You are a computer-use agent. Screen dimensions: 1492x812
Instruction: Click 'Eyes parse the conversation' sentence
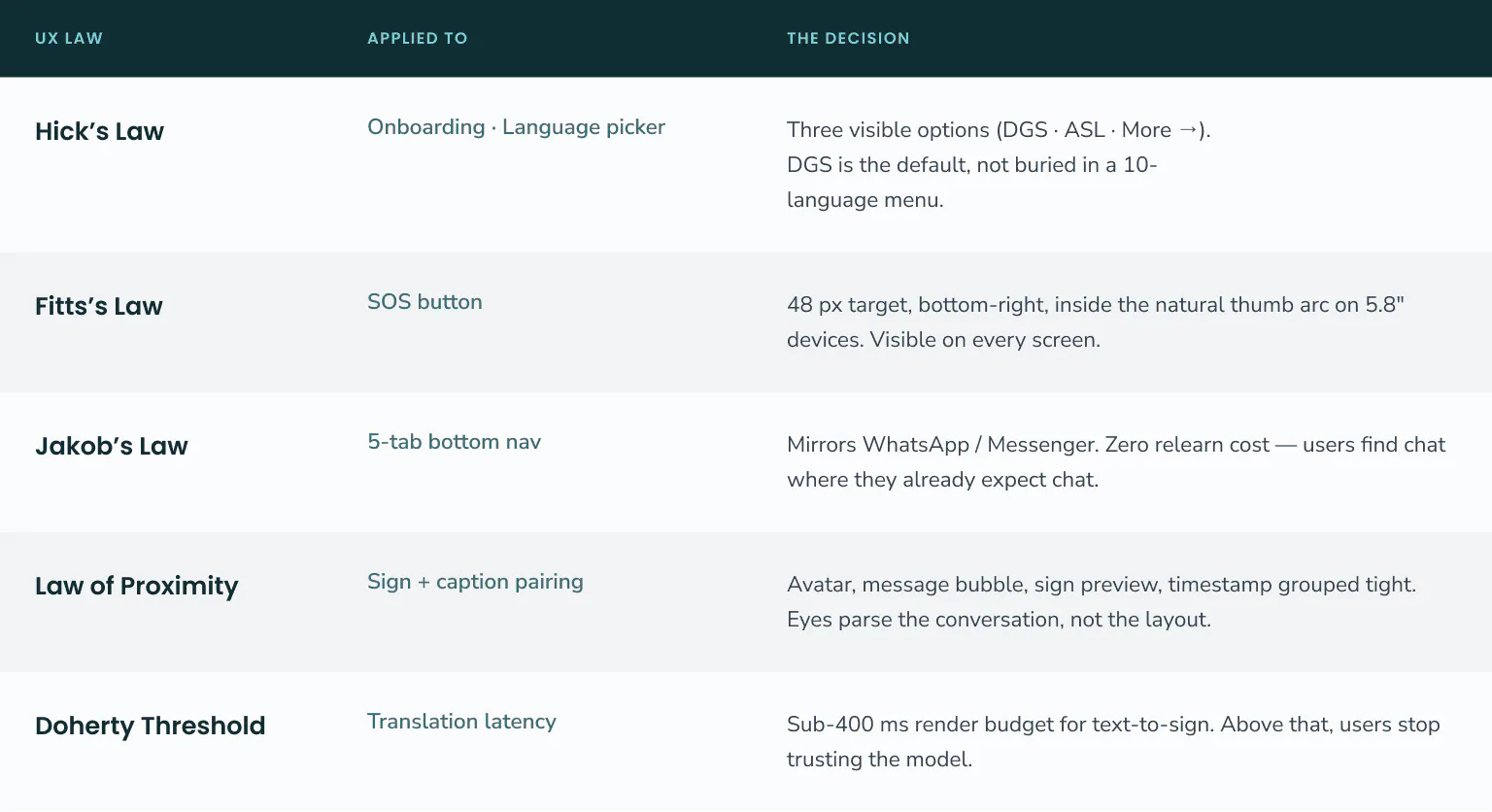click(999, 620)
